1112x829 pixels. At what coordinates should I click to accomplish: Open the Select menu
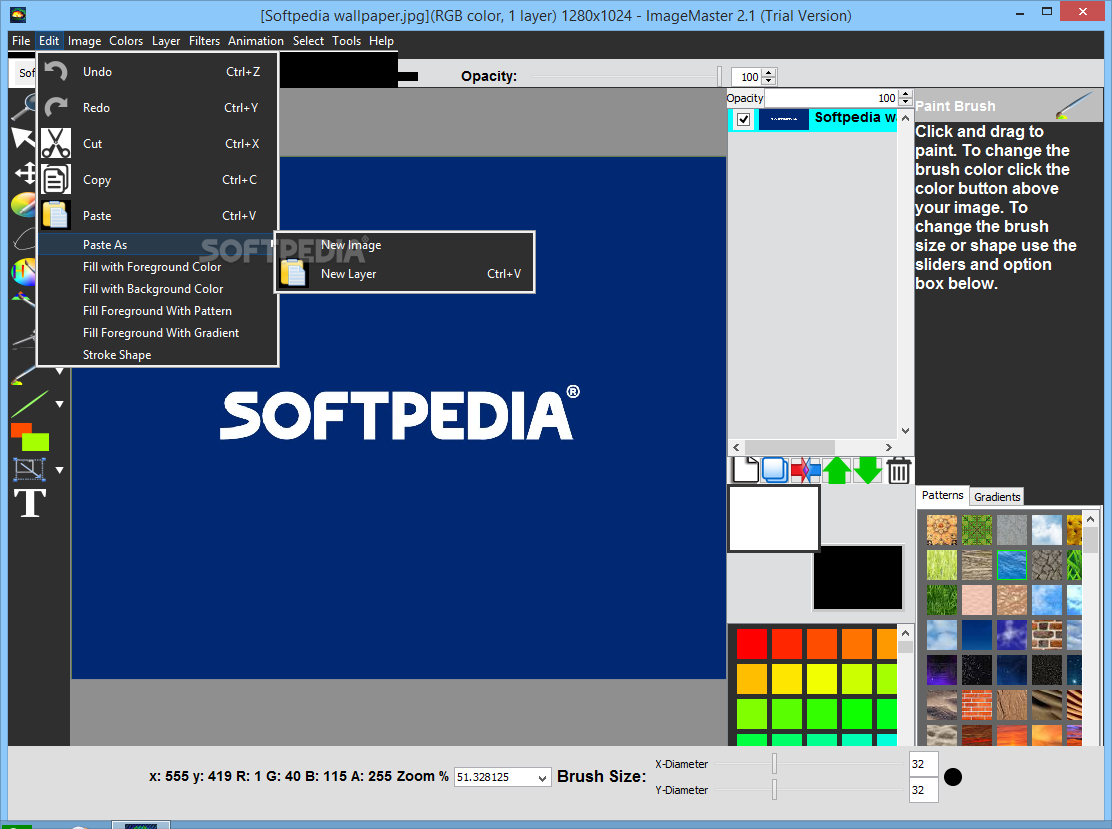(308, 41)
